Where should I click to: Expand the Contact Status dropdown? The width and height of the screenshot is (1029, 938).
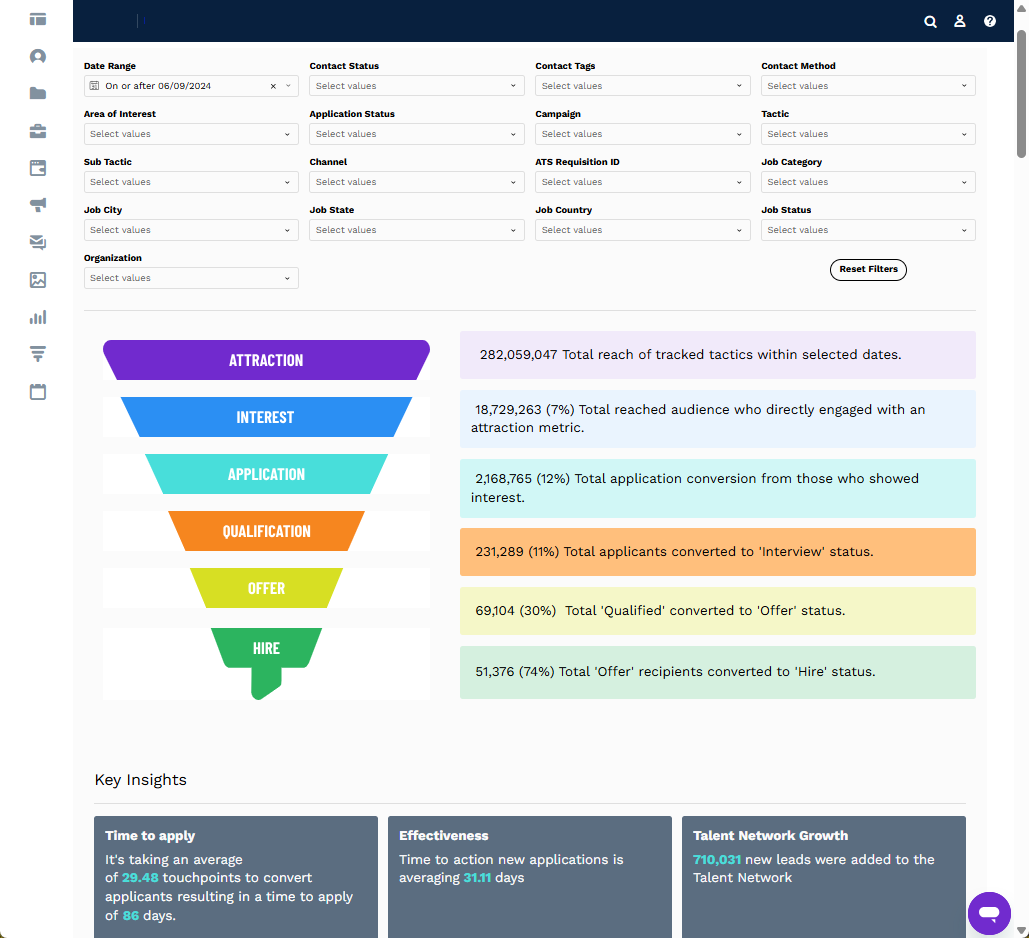click(x=416, y=86)
